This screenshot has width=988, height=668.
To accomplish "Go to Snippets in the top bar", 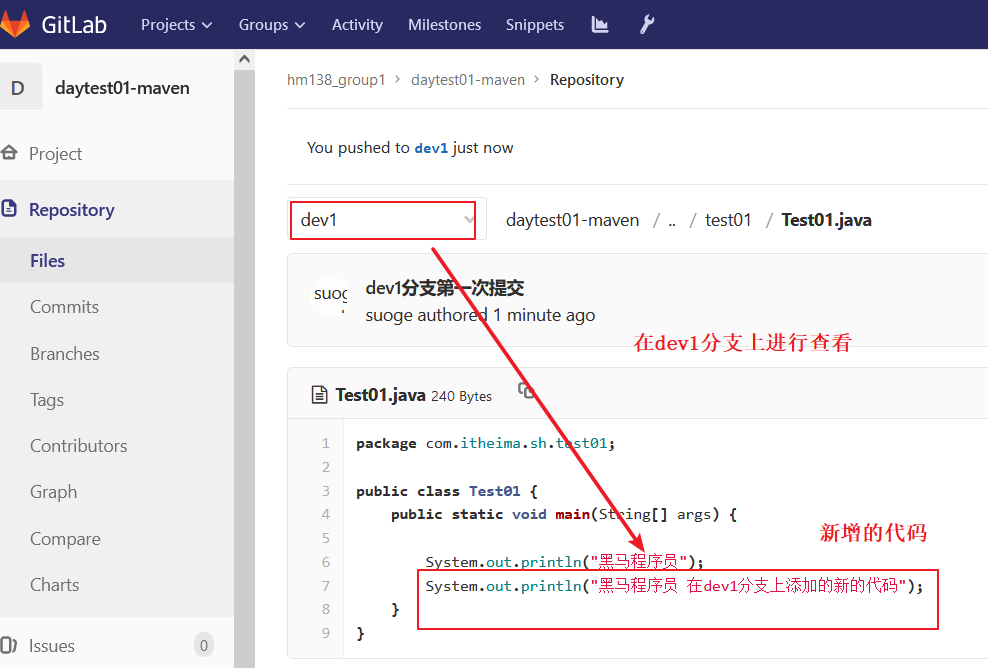I will [x=534, y=25].
